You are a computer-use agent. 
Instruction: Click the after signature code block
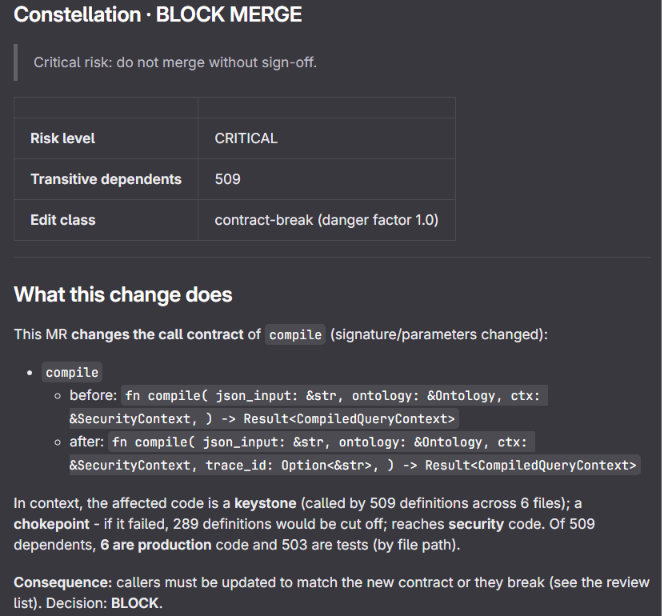pos(355,453)
